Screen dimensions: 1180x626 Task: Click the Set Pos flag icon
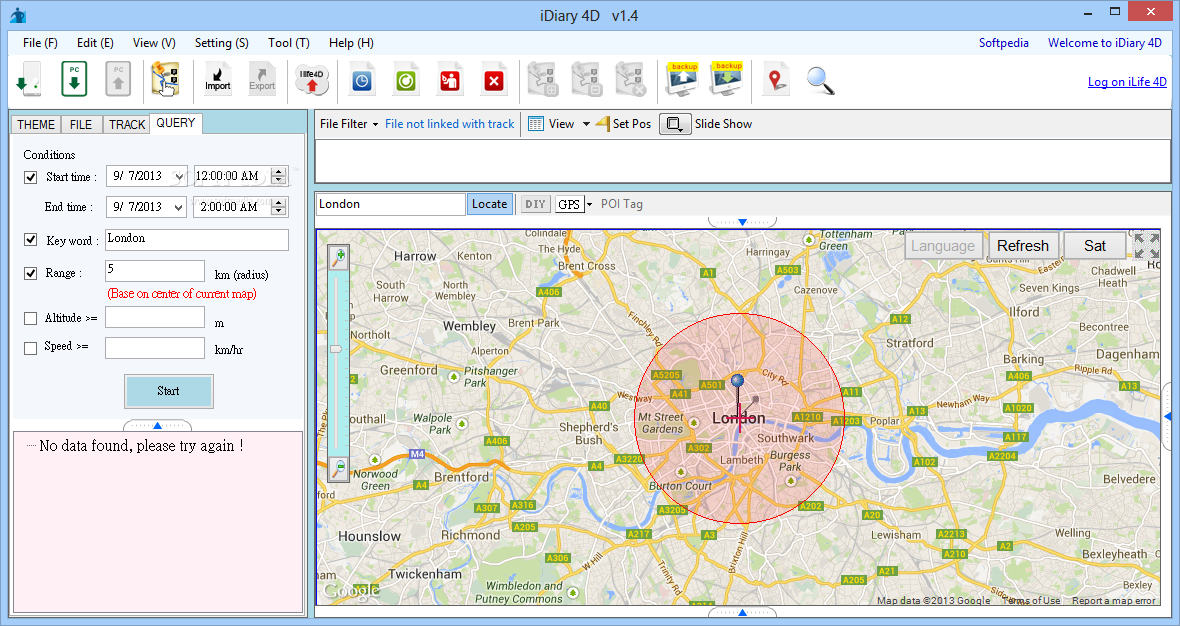point(603,123)
